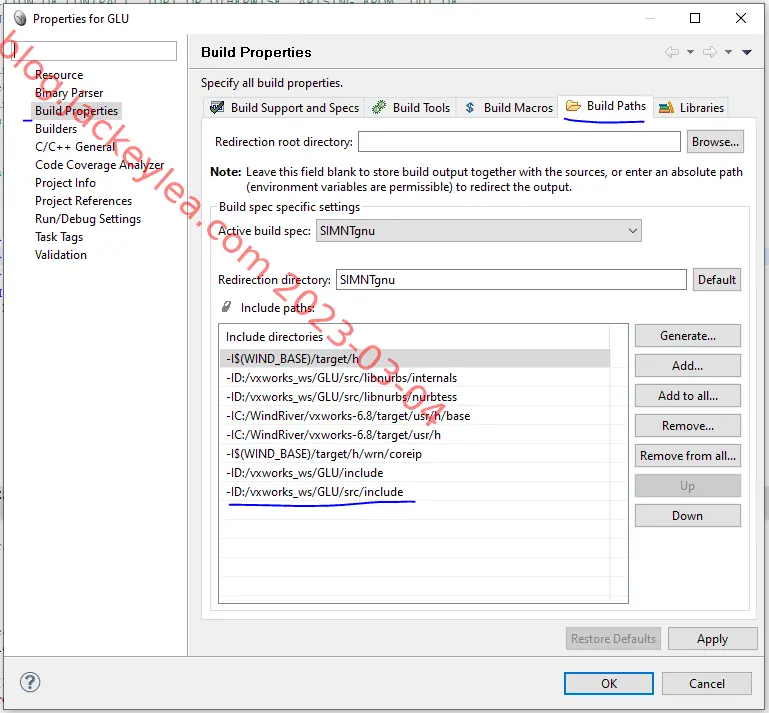Viewport: 769px width, 713px height.
Task: Click the Redirection directory field SIMNTgnu
Action: [x=511, y=280]
